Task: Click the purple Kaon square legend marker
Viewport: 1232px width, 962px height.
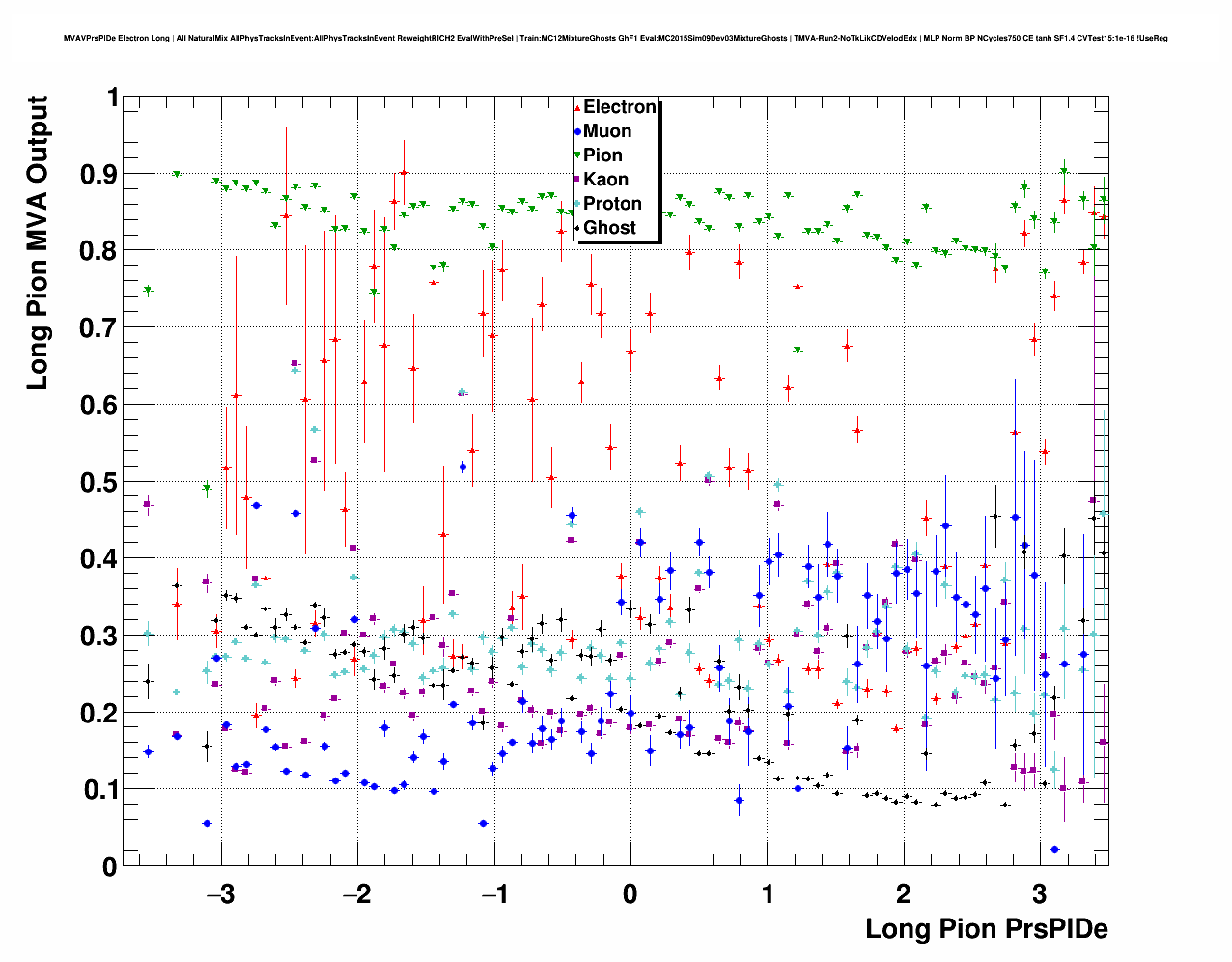Action: coord(577,180)
